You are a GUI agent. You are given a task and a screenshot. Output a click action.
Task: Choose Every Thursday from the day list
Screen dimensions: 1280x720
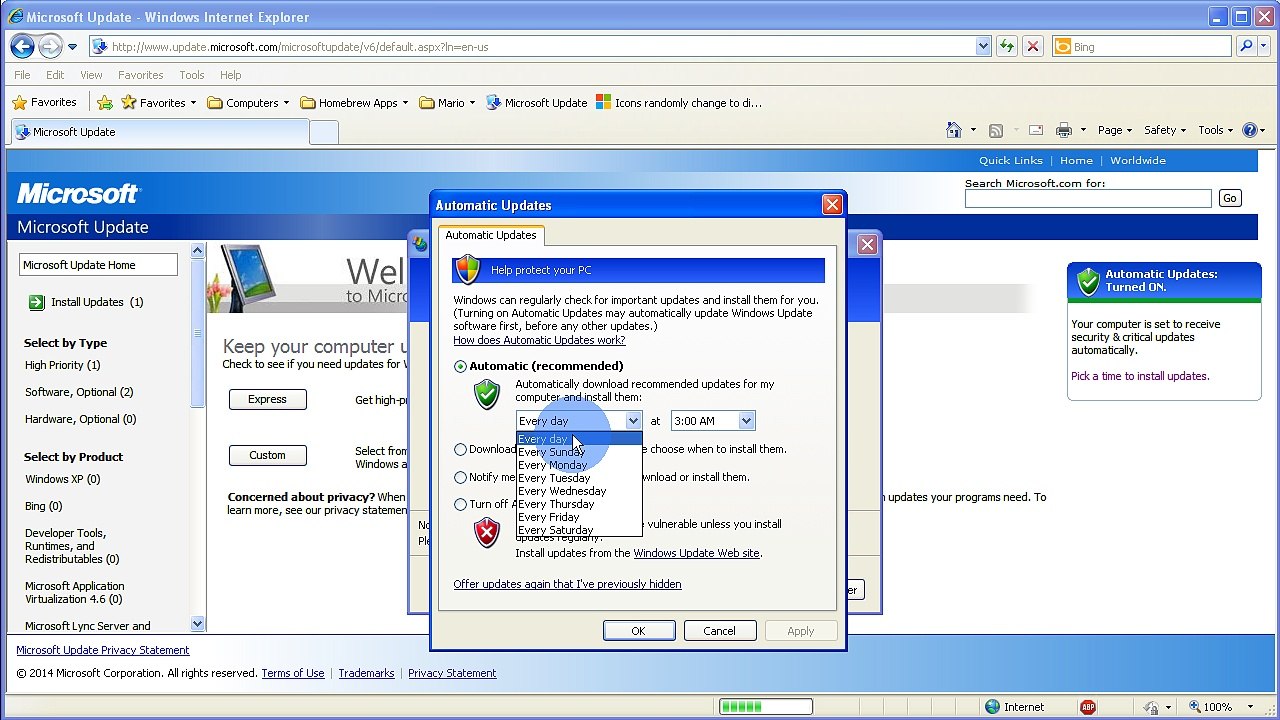tap(578, 504)
